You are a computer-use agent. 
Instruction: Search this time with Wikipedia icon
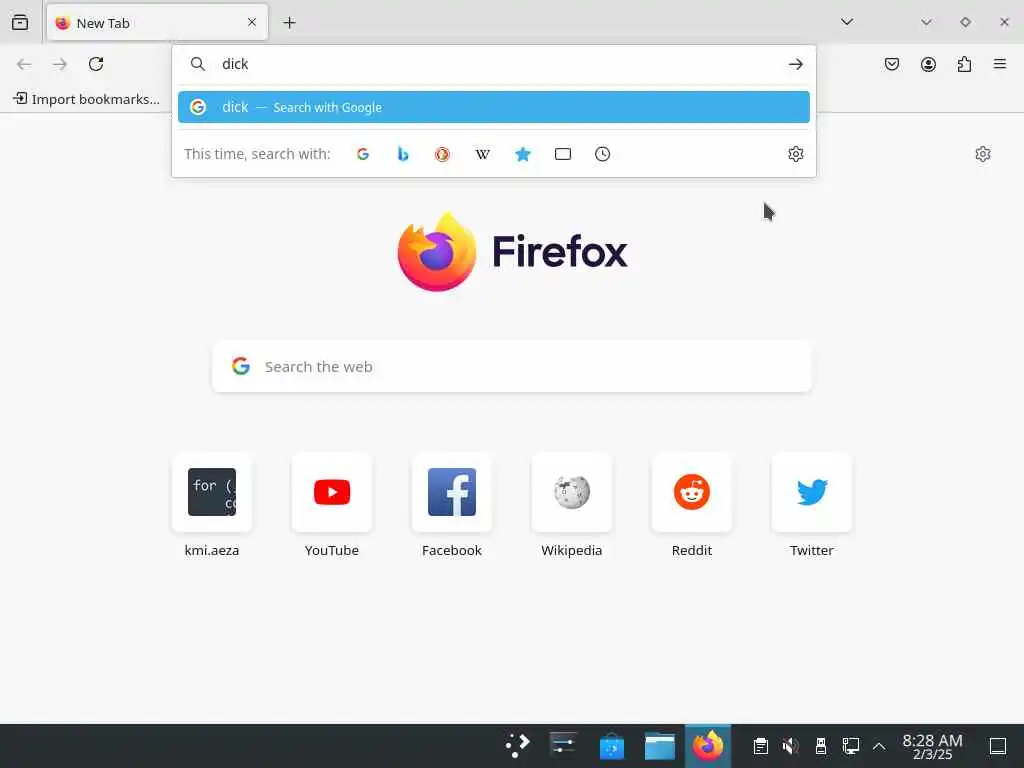tap(483, 154)
